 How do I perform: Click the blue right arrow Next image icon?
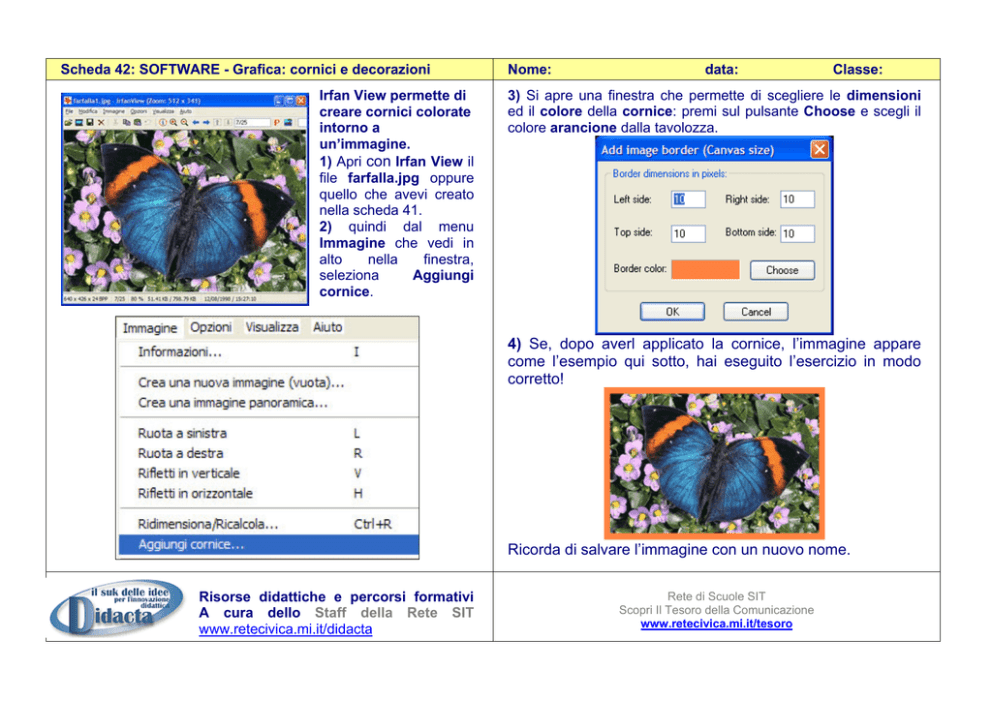pyautogui.click(x=206, y=122)
